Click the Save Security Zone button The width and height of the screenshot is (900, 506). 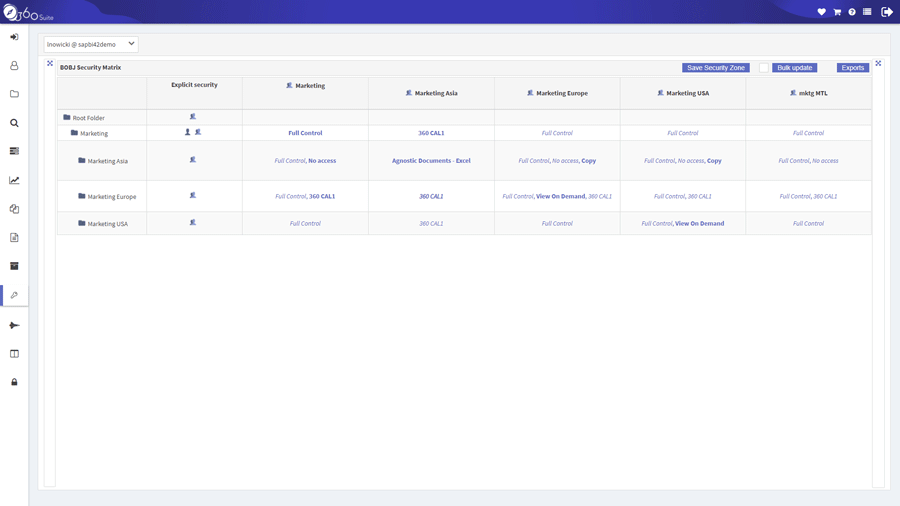pyautogui.click(x=716, y=68)
